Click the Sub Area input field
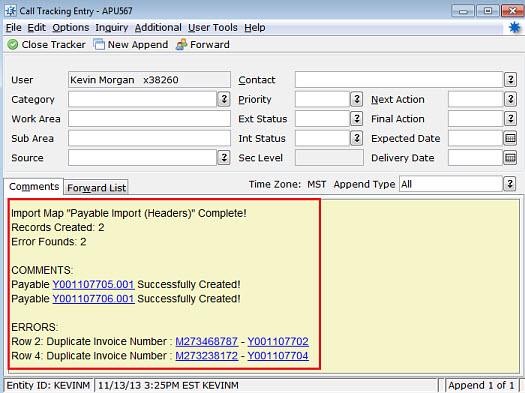The width and height of the screenshot is (525, 393). tap(149, 138)
